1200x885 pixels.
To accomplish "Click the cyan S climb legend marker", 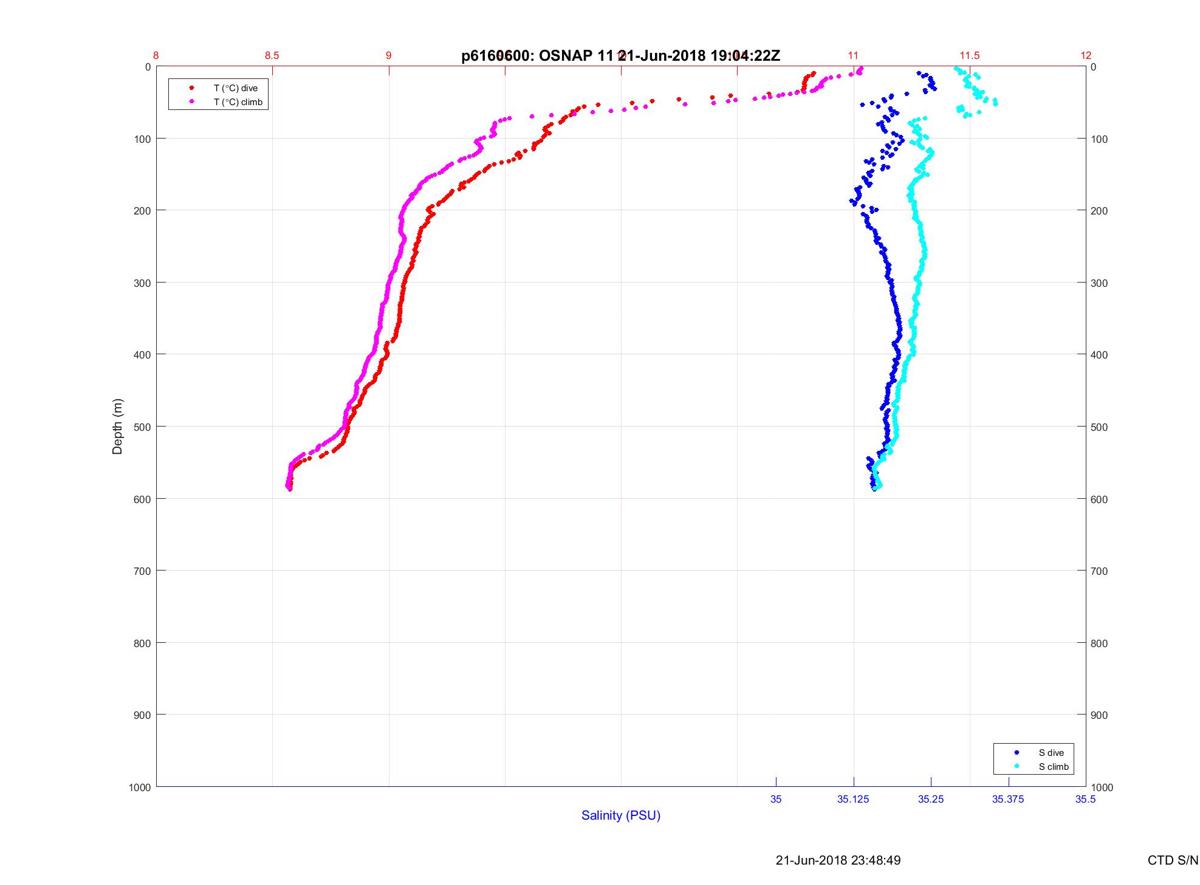I will tap(1017, 766).
